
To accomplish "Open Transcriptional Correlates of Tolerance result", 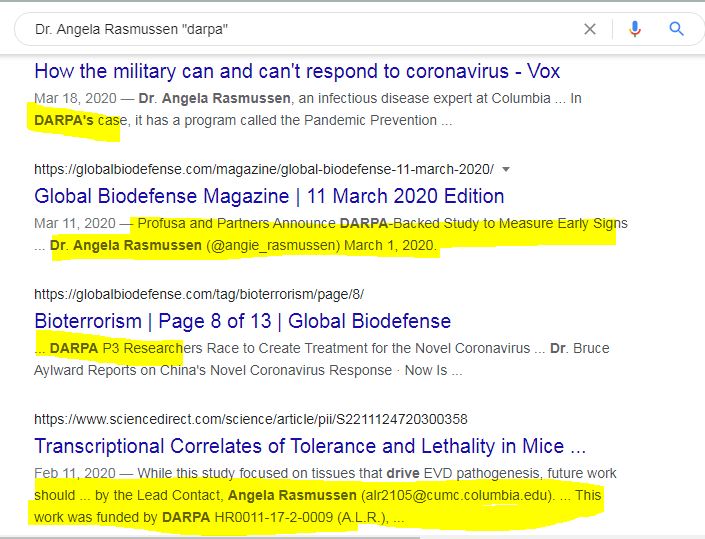I will [x=310, y=446].
